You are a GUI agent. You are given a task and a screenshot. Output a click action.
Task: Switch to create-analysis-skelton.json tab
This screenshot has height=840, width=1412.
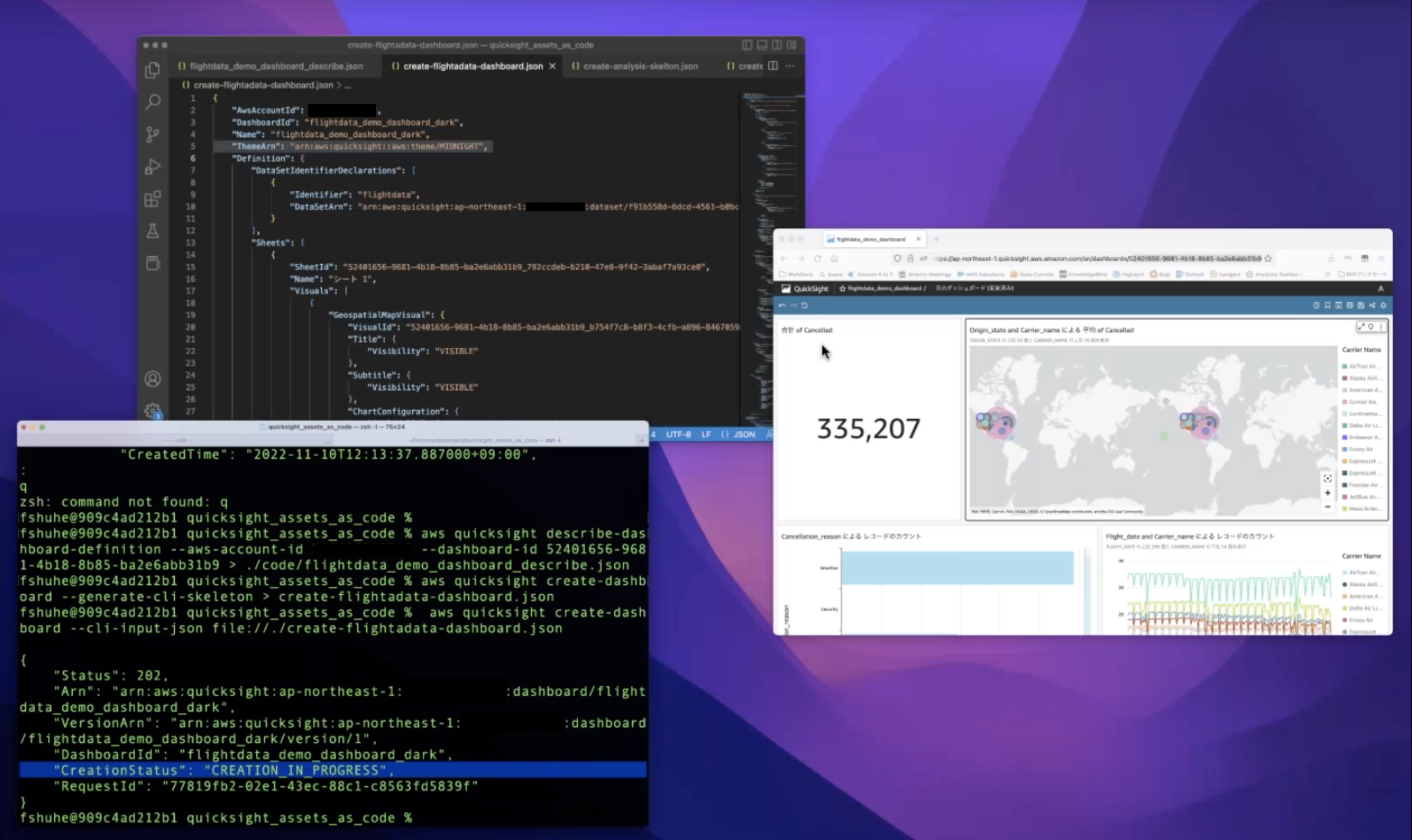(x=640, y=66)
